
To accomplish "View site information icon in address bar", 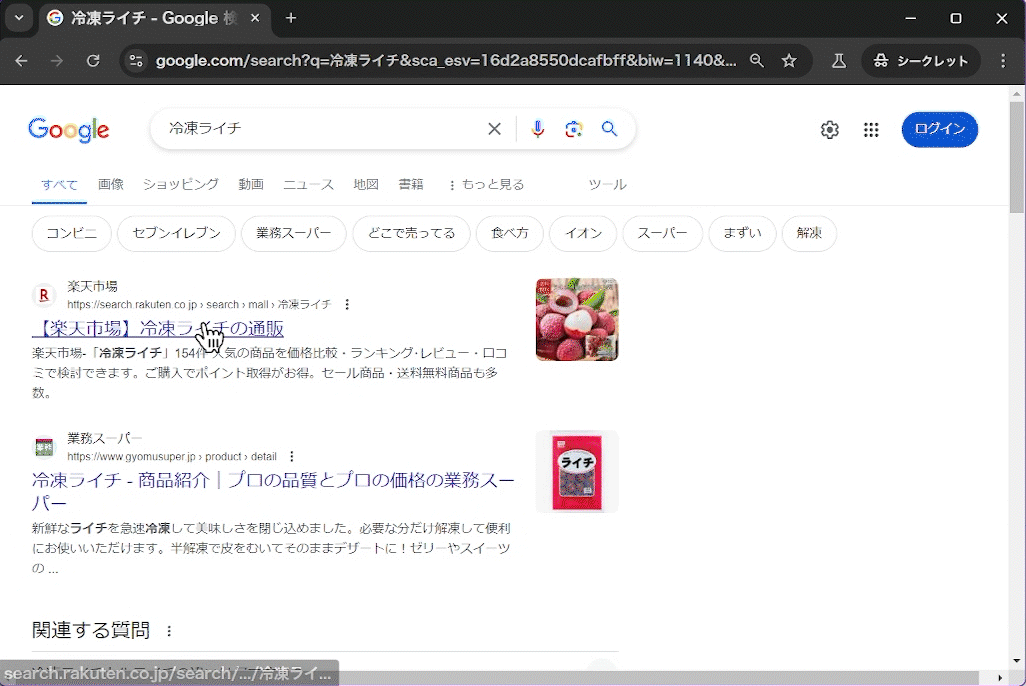I will coord(136,61).
